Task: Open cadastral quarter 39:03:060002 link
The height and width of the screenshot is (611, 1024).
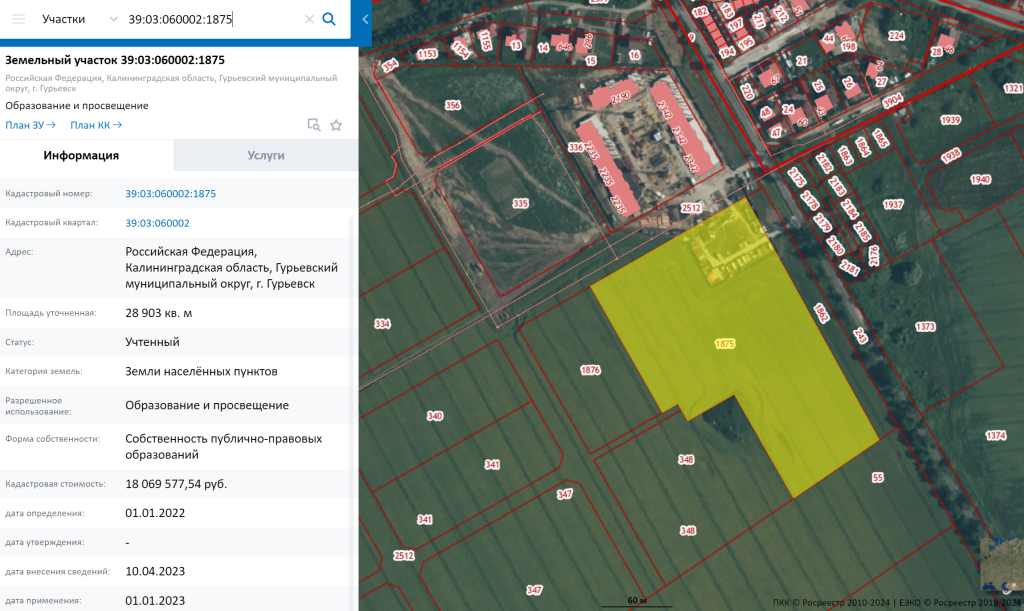Action: click(x=157, y=223)
